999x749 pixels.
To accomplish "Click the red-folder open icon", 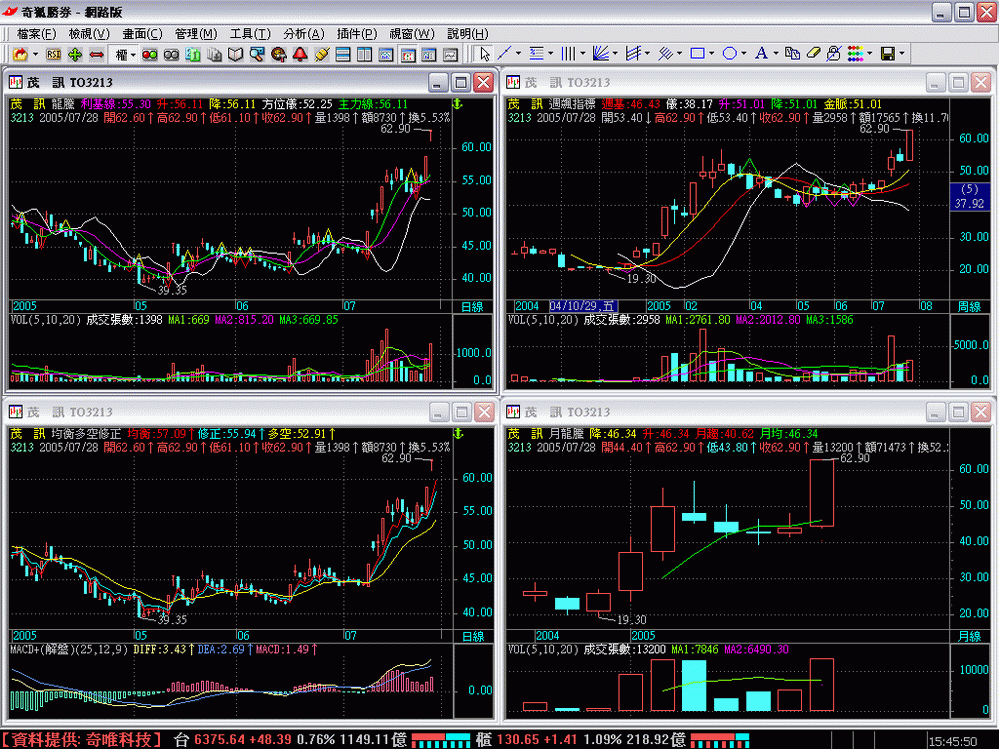I will tap(20, 55).
